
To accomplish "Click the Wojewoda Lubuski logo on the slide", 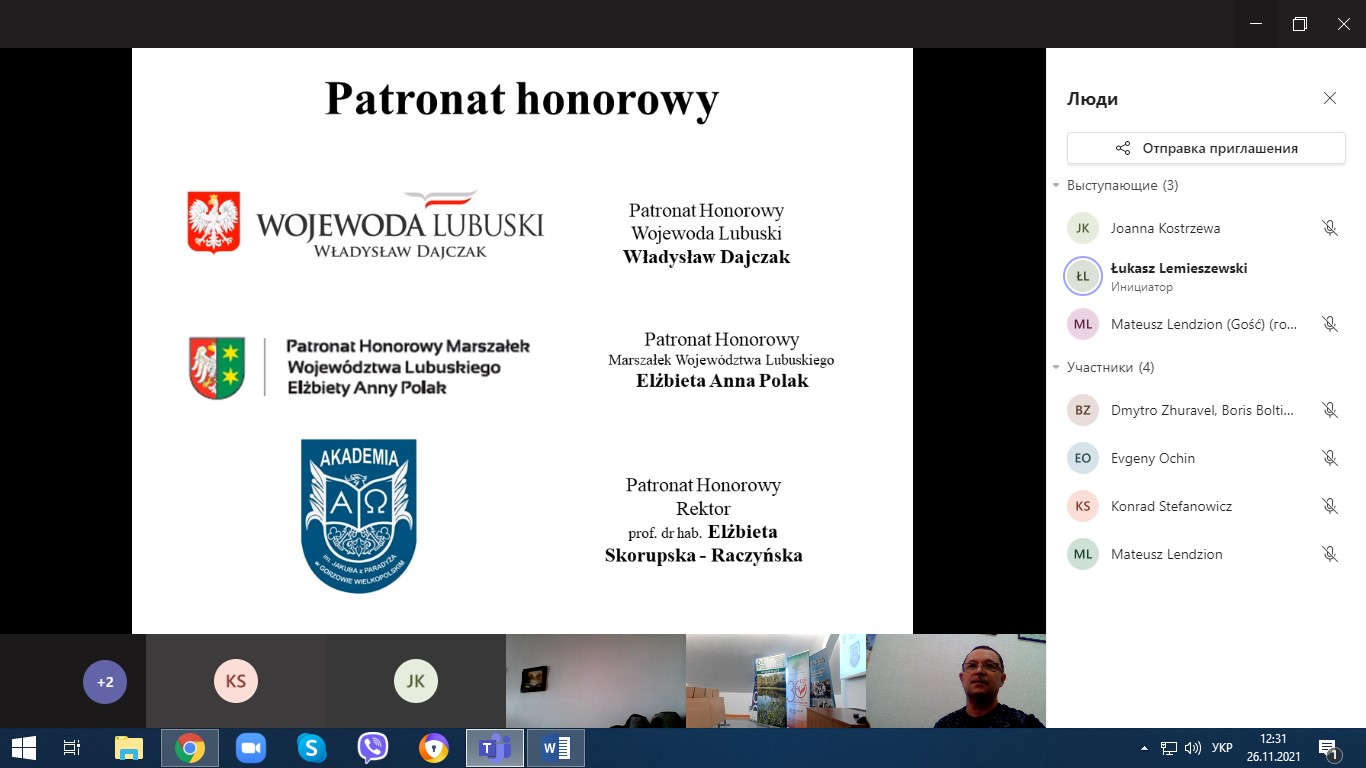I will pos(366,223).
